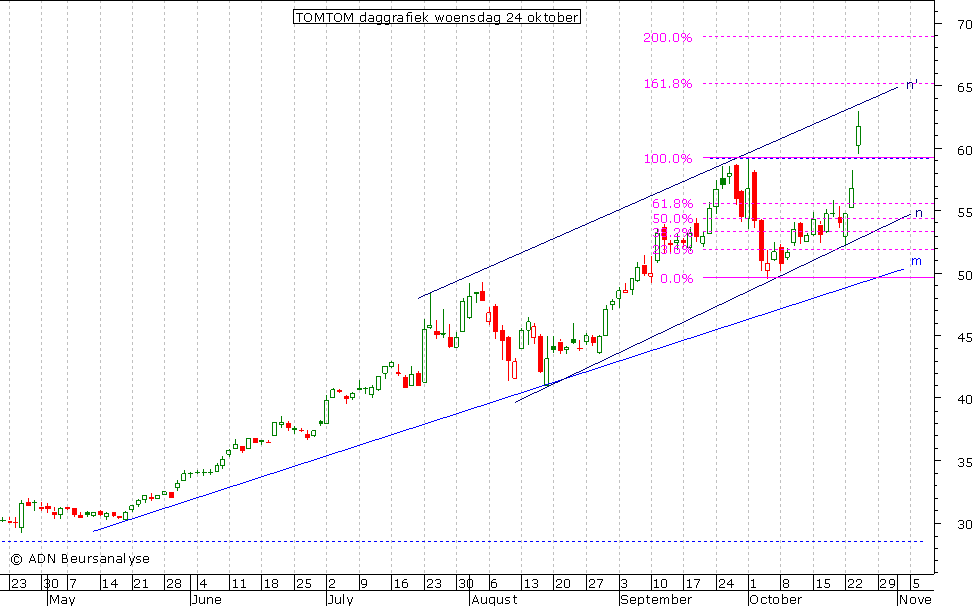Click price axis value 60
The width and height of the screenshot is (975, 606).
[964, 150]
